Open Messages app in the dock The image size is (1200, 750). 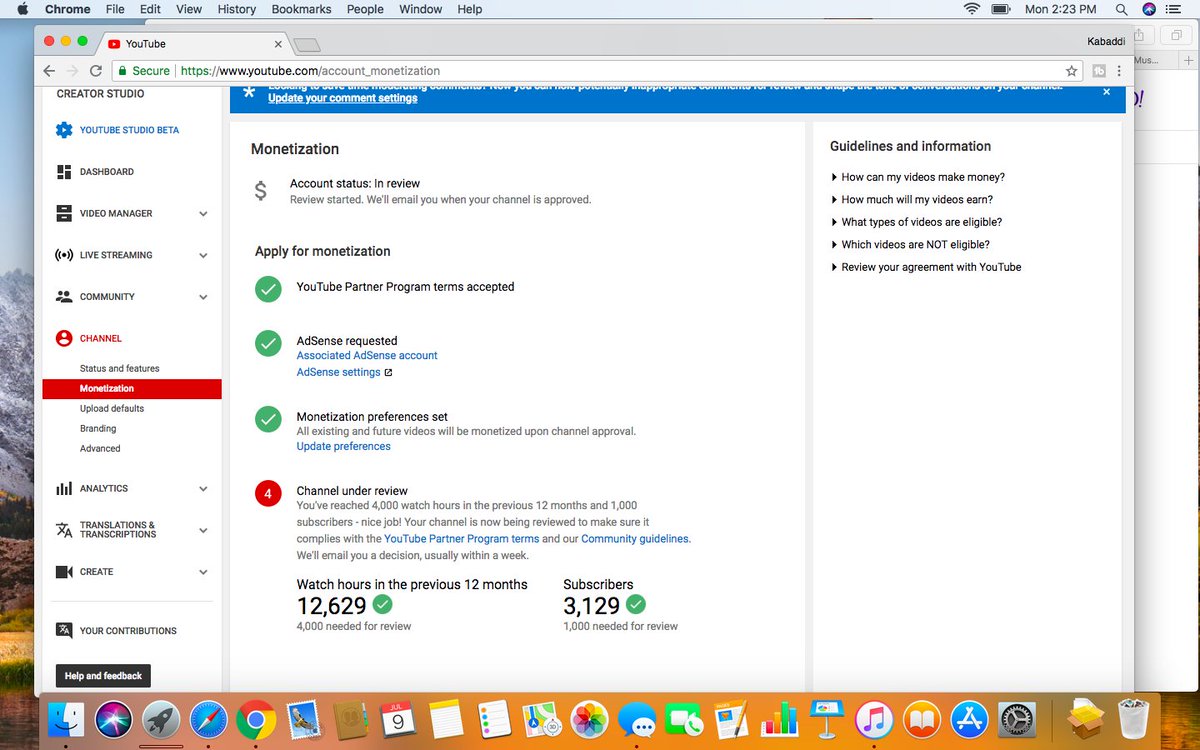click(637, 720)
